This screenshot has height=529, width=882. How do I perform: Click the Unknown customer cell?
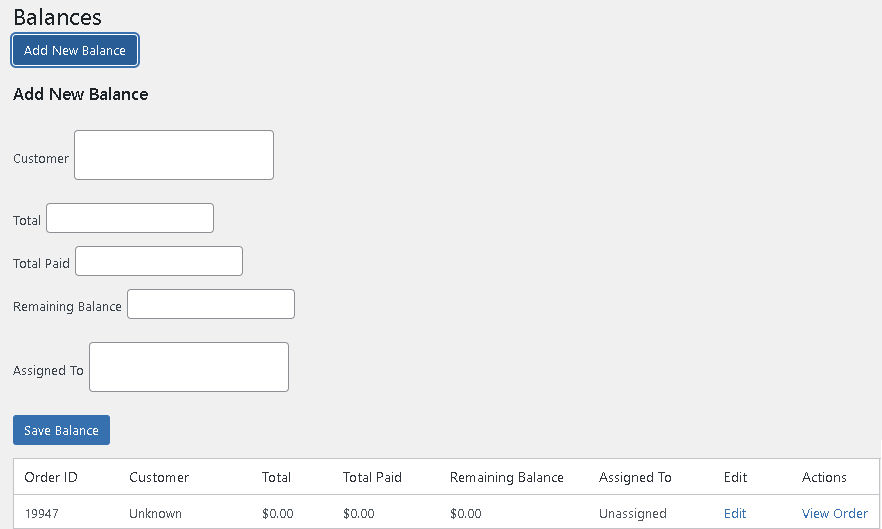155,513
